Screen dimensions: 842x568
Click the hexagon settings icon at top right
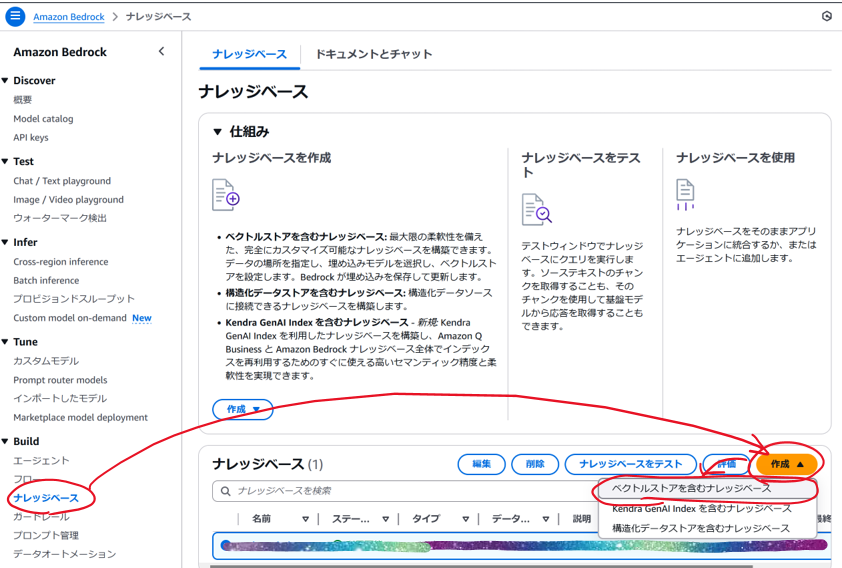(827, 16)
